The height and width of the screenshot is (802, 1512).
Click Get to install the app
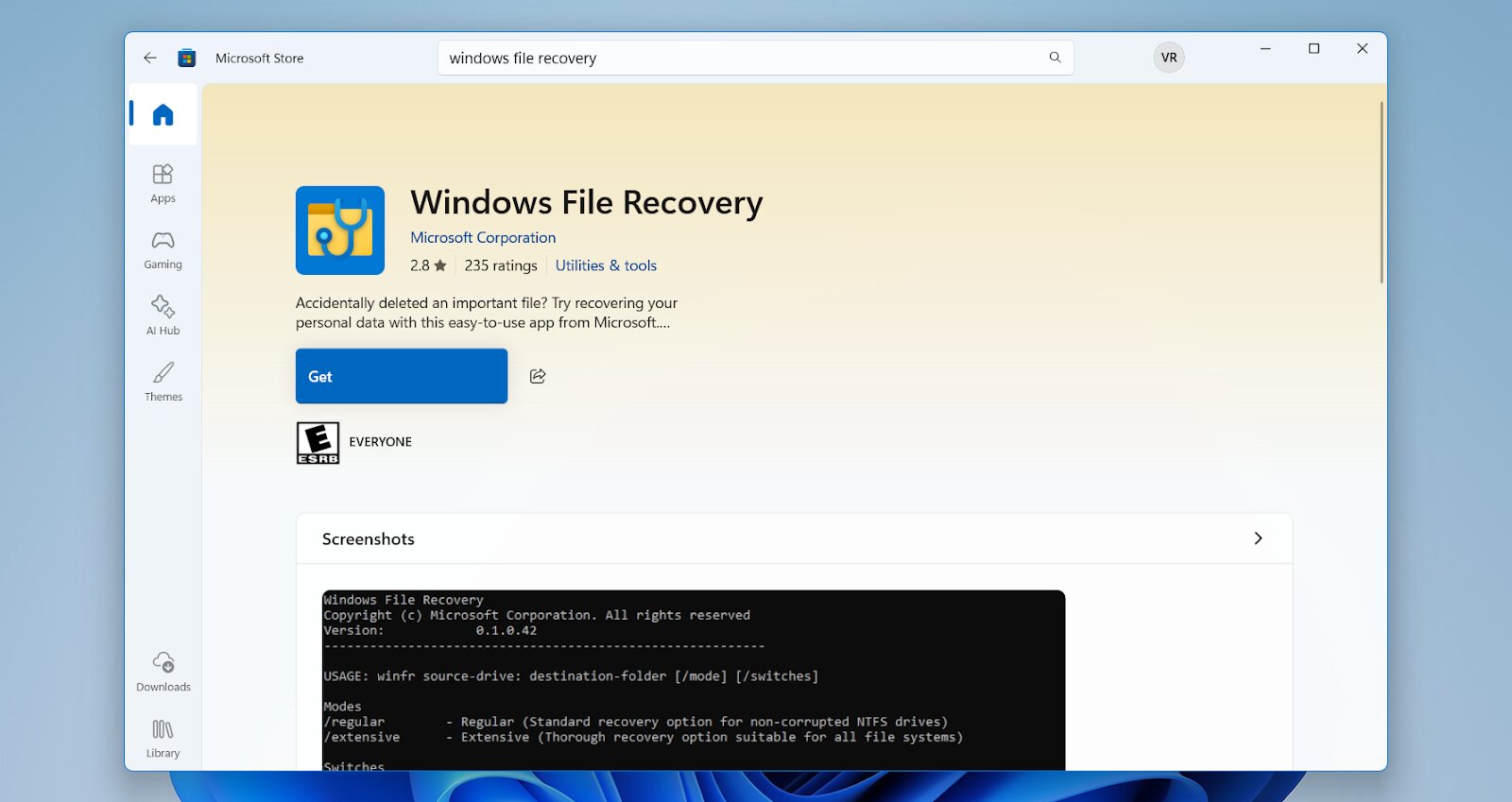tap(402, 376)
